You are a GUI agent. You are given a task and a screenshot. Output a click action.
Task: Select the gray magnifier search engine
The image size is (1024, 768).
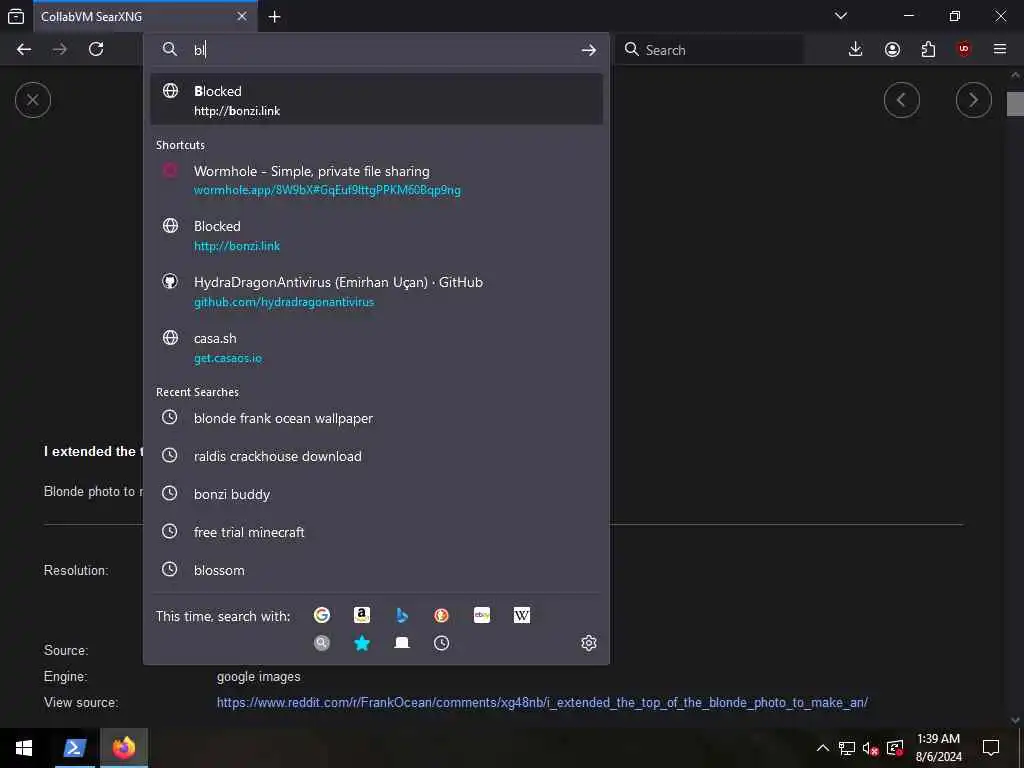pyautogui.click(x=322, y=643)
